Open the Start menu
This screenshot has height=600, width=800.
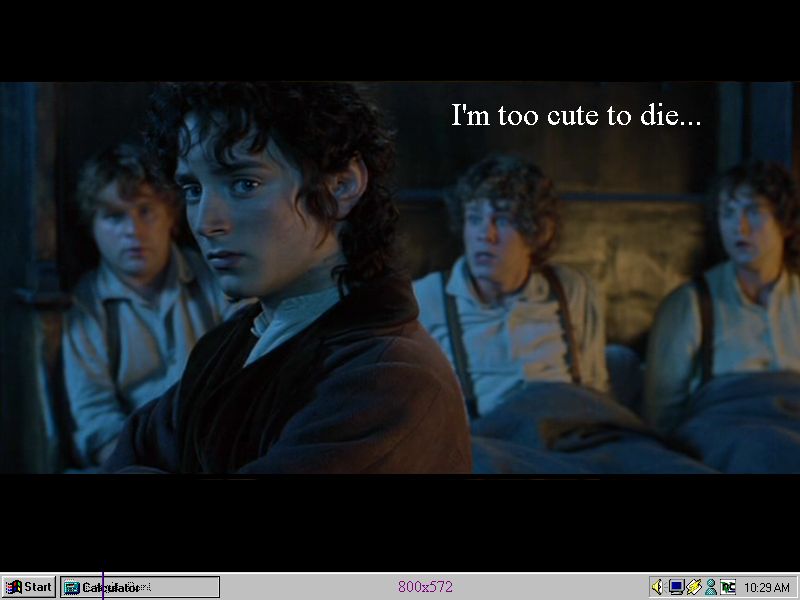pyautogui.click(x=29, y=587)
